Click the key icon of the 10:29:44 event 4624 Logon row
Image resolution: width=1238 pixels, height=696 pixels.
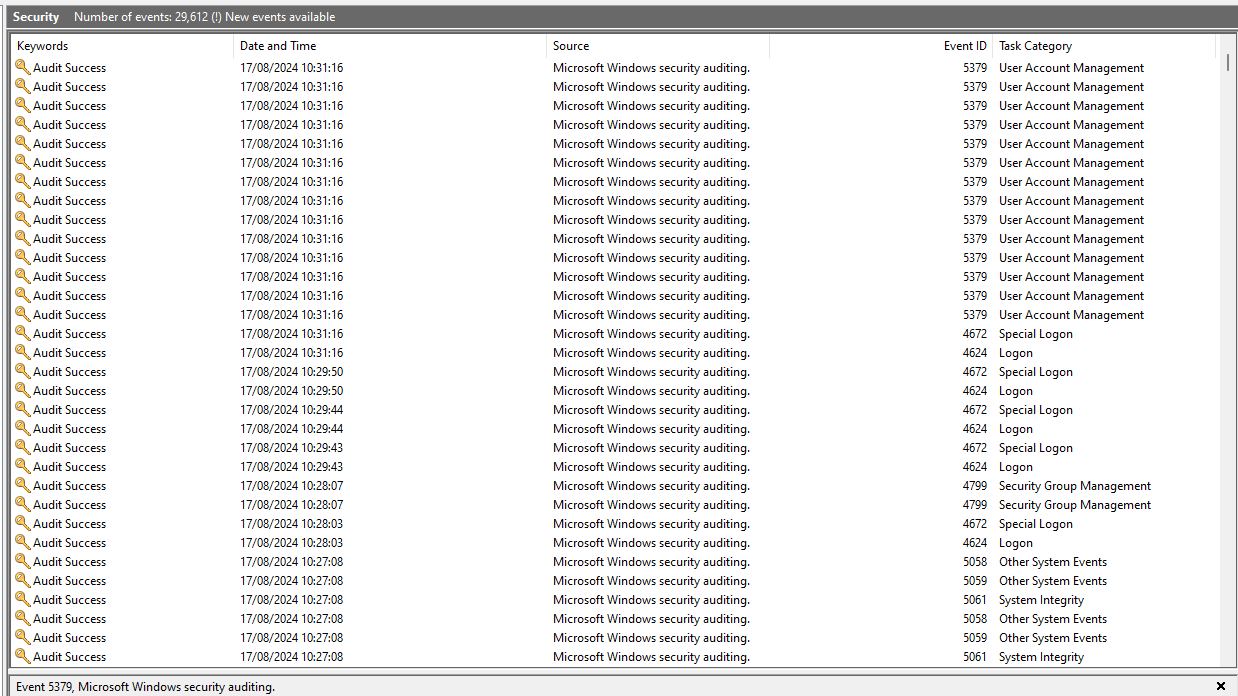22,428
